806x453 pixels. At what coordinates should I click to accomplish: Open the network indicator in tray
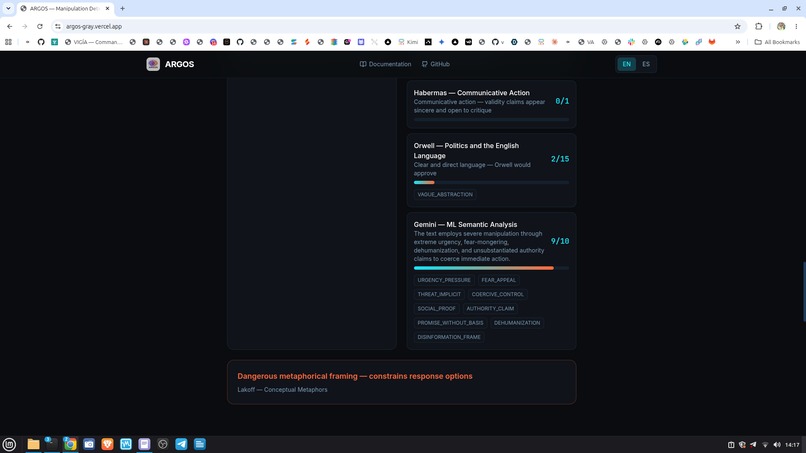click(765, 445)
